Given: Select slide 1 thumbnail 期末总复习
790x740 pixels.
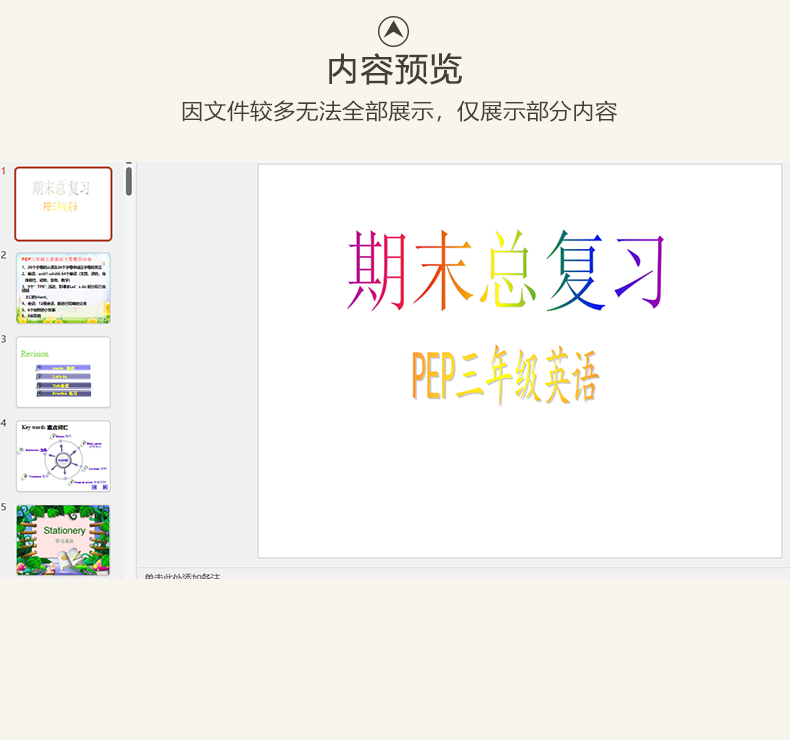Looking at the screenshot, I should coord(63,204).
